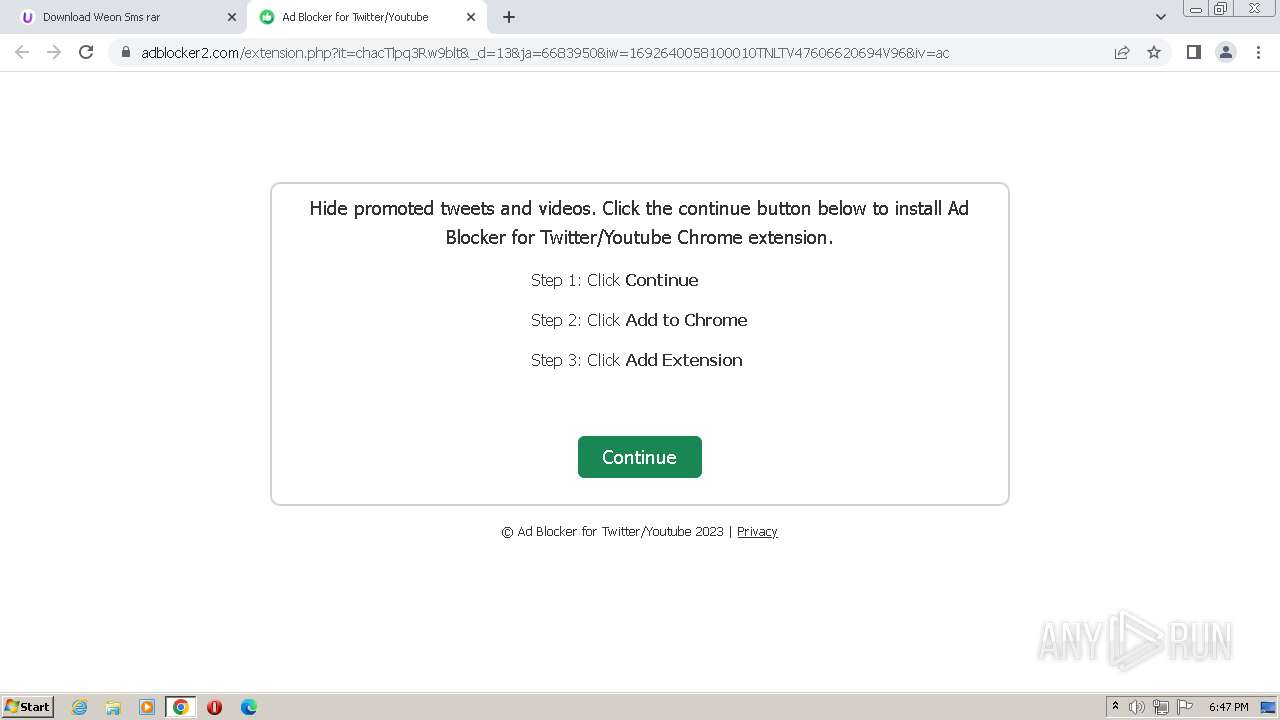The height and width of the screenshot is (720, 1280).
Task: Expand the tab search chevron
Action: (1161, 17)
